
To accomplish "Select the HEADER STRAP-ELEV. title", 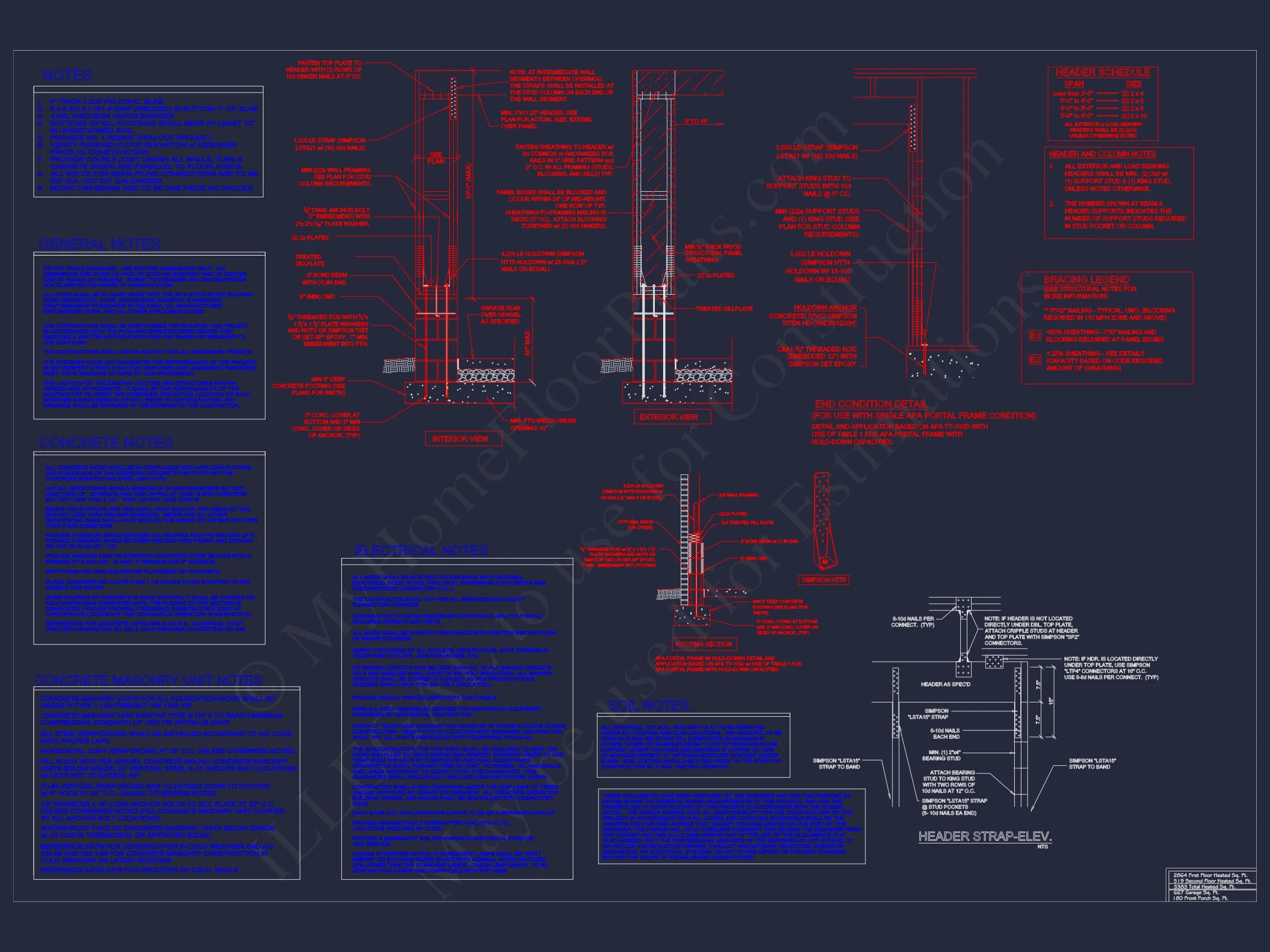I will pos(984,837).
